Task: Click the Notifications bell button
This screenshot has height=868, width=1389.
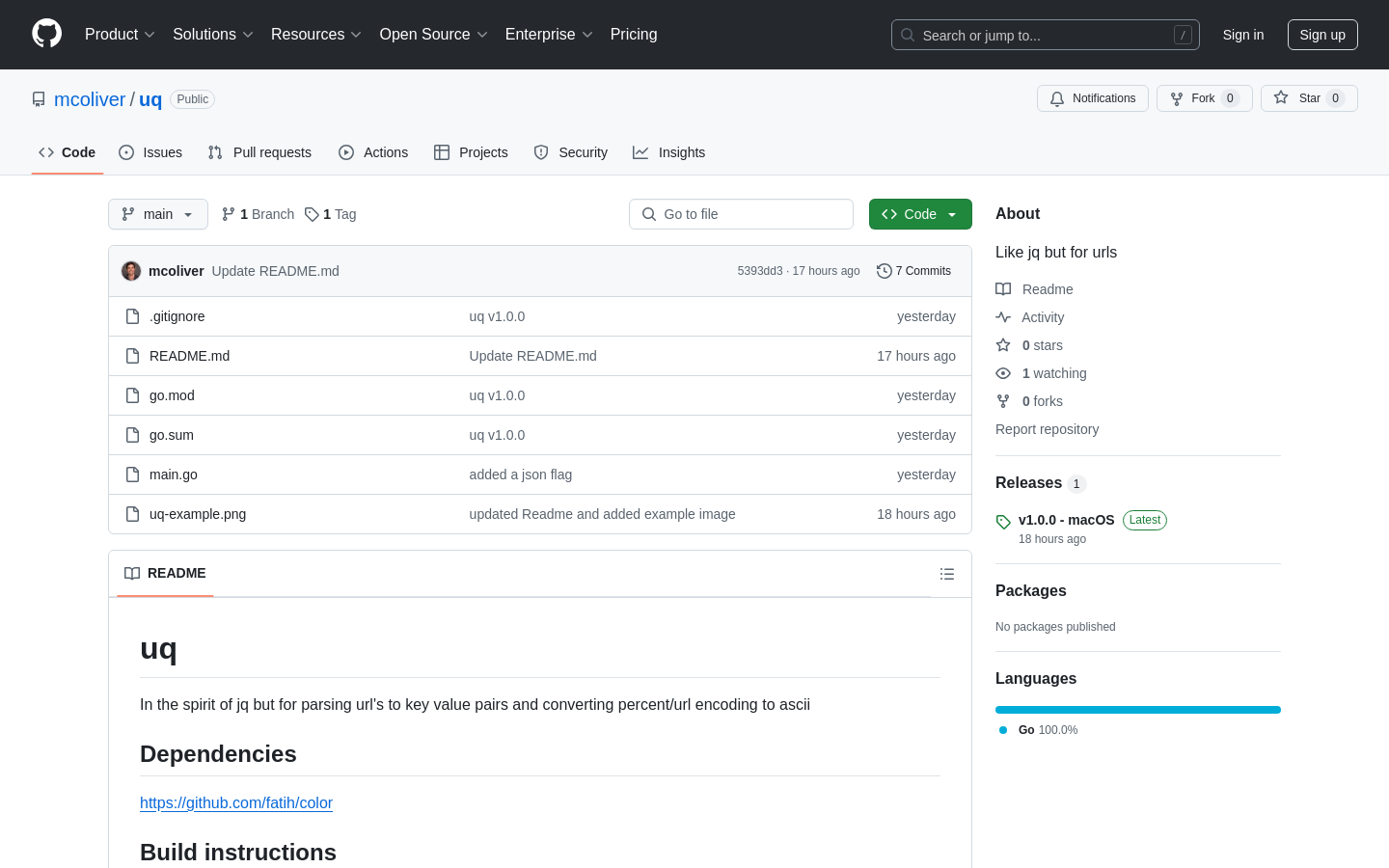Action: coord(1093,98)
